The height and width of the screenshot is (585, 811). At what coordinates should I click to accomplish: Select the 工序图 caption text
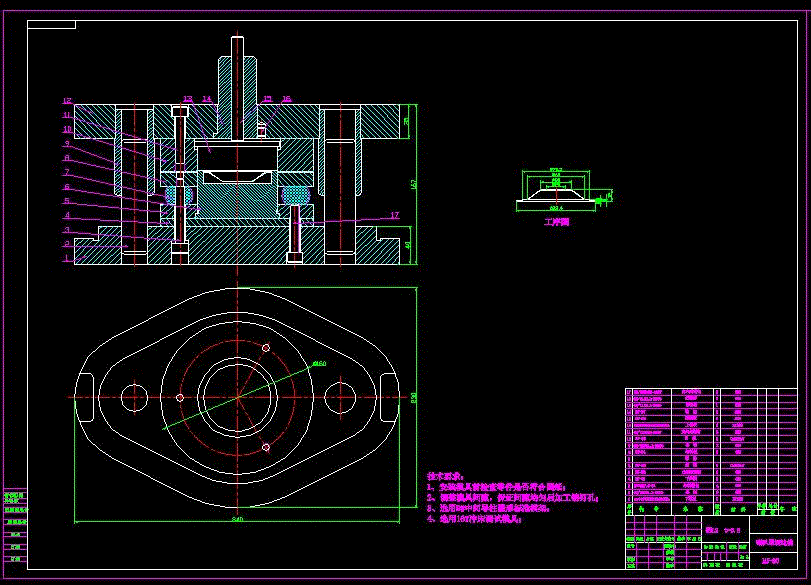557,222
